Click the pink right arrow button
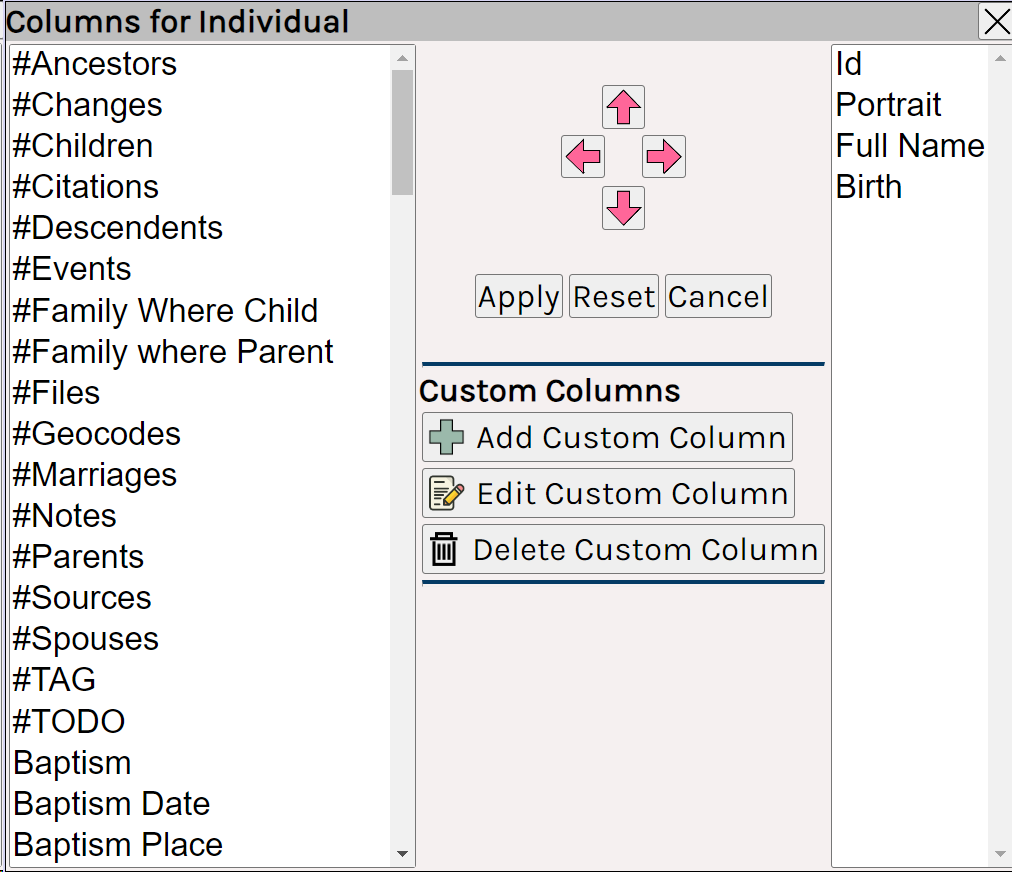 click(663, 156)
